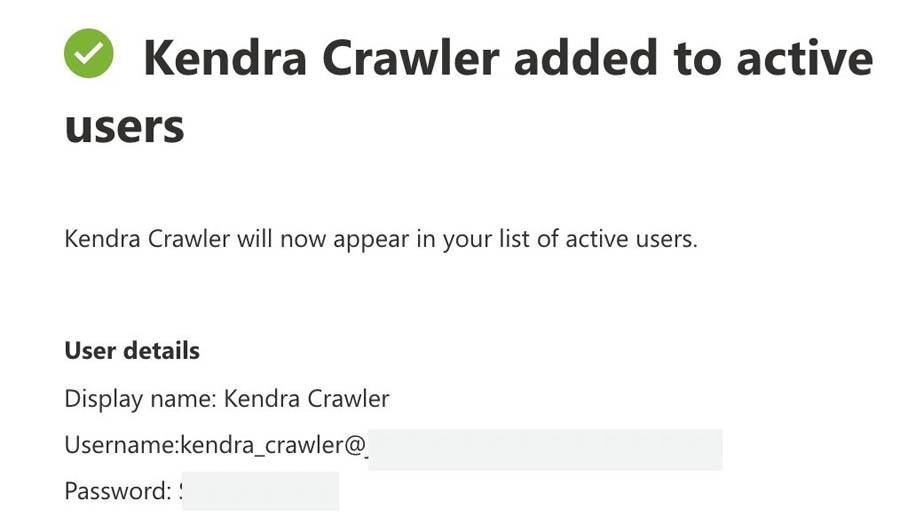900x517 pixels.
Task: Click the bold "users" title word
Action: 125,127
